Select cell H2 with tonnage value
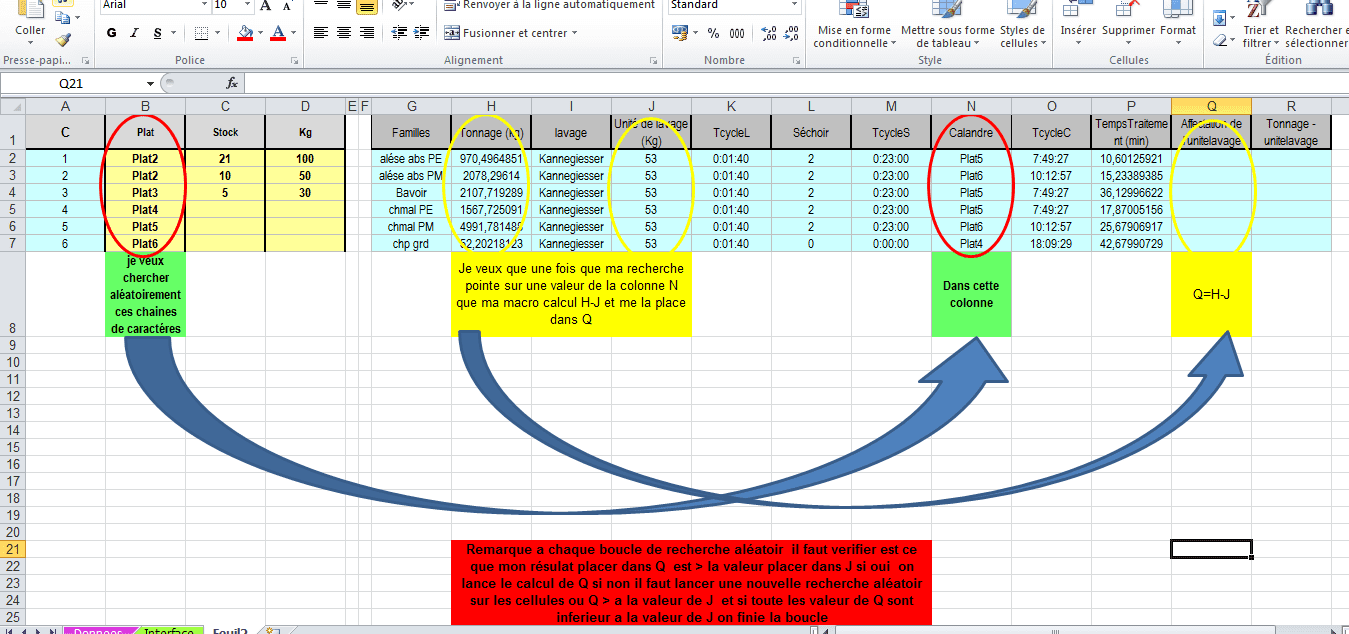This screenshot has height=634, width=1349. pos(491,158)
